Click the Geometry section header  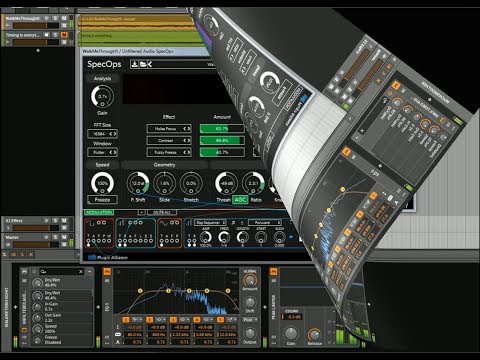pos(164,165)
